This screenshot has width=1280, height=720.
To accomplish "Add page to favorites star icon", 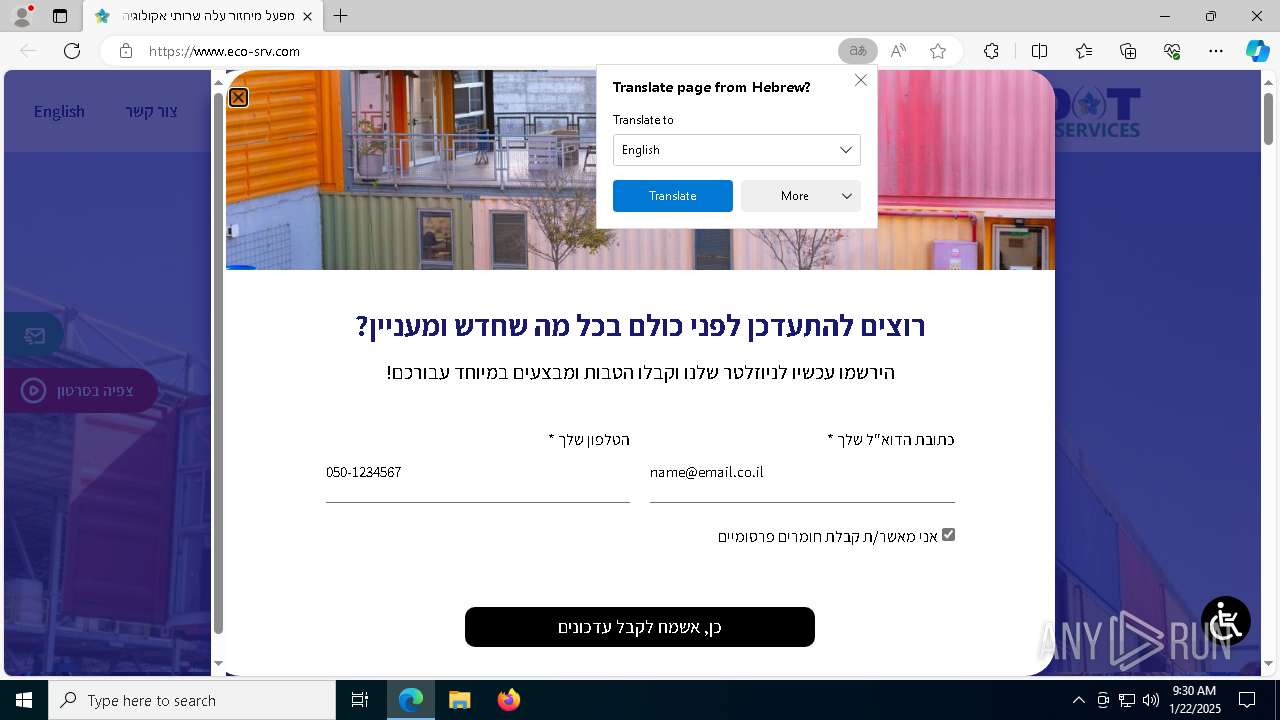I will [x=938, y=51].
